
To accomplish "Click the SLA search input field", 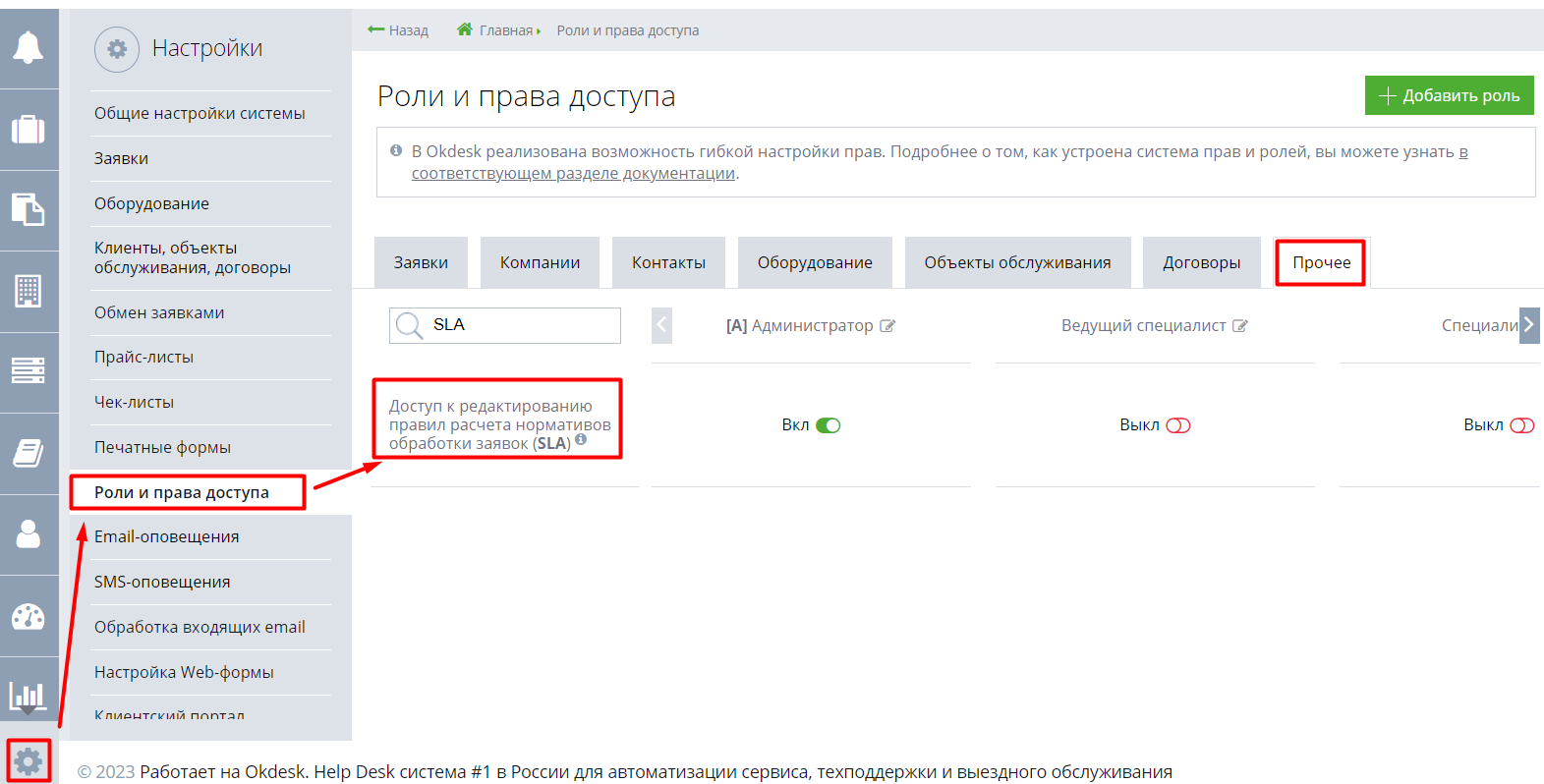I will (505, 325).
